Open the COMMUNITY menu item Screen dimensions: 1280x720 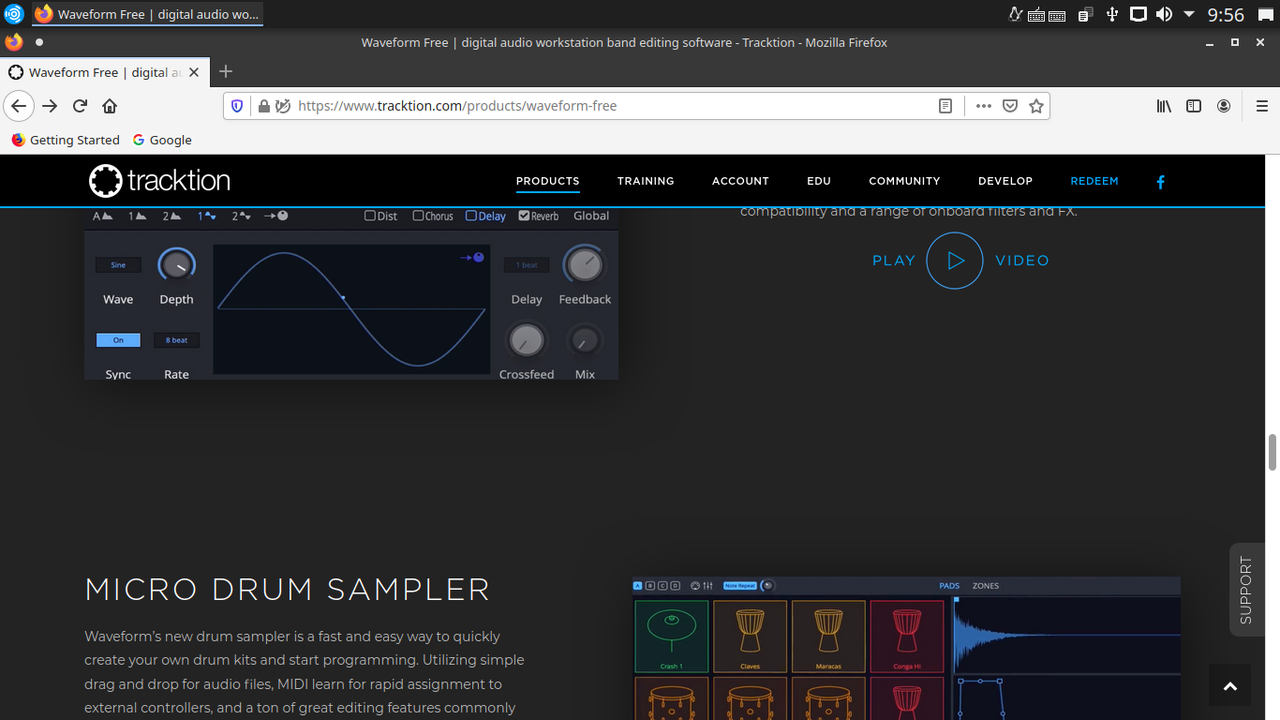904,181
